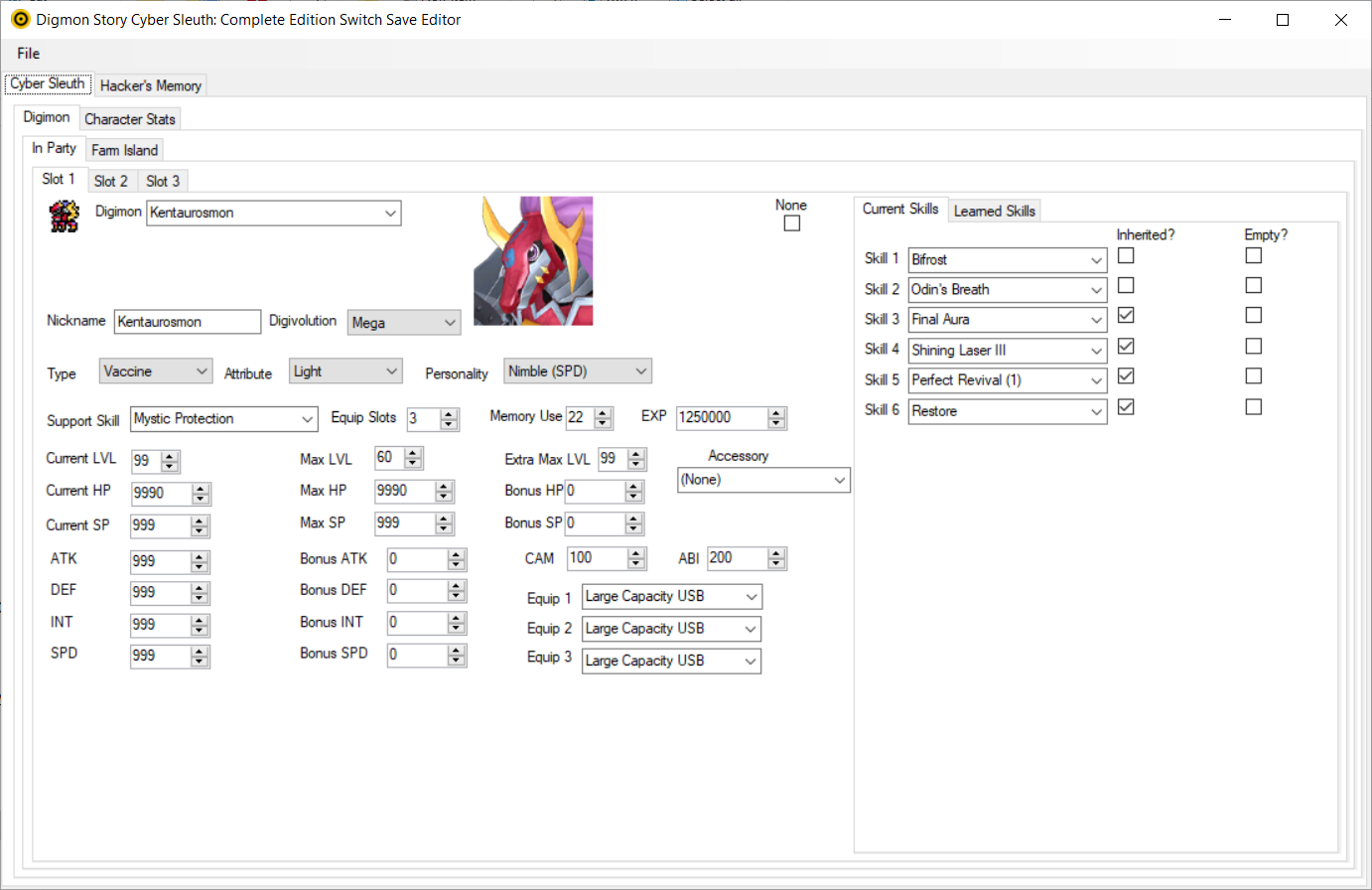Click the Equip Slots spinner arrows
This screenshot has height=890, width=1372.
[x=450, y=419]
